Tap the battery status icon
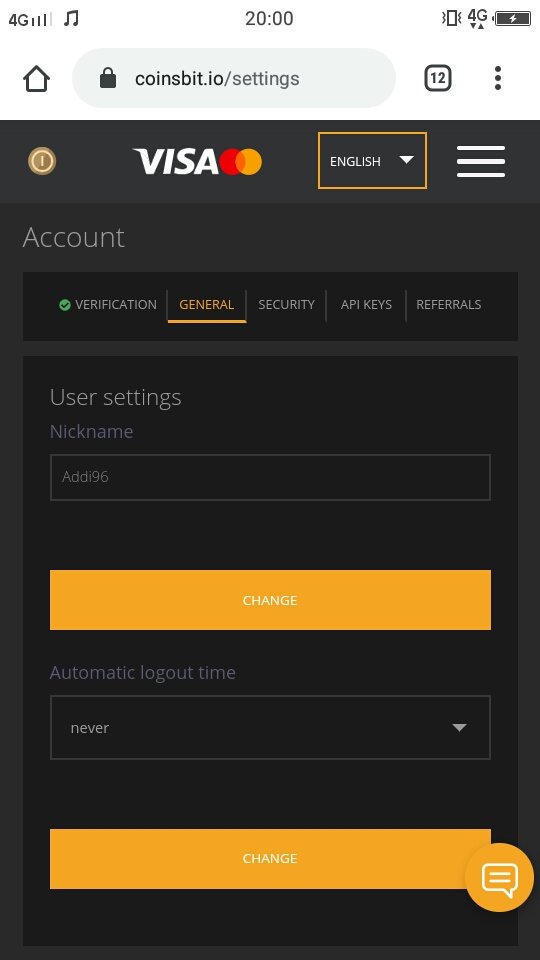The height and width of the screenshot is (960, 540). (x=512, y=18)
